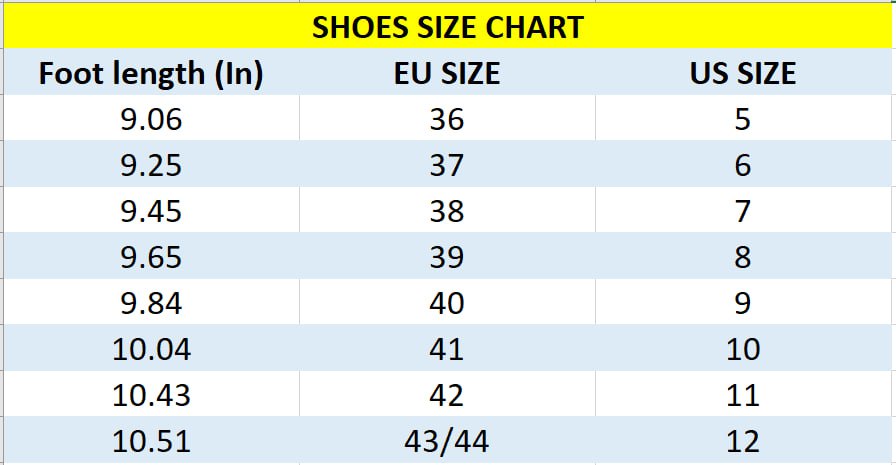
Task: Click the 9.06 foot length cell
Action: (x=151, y=120)
